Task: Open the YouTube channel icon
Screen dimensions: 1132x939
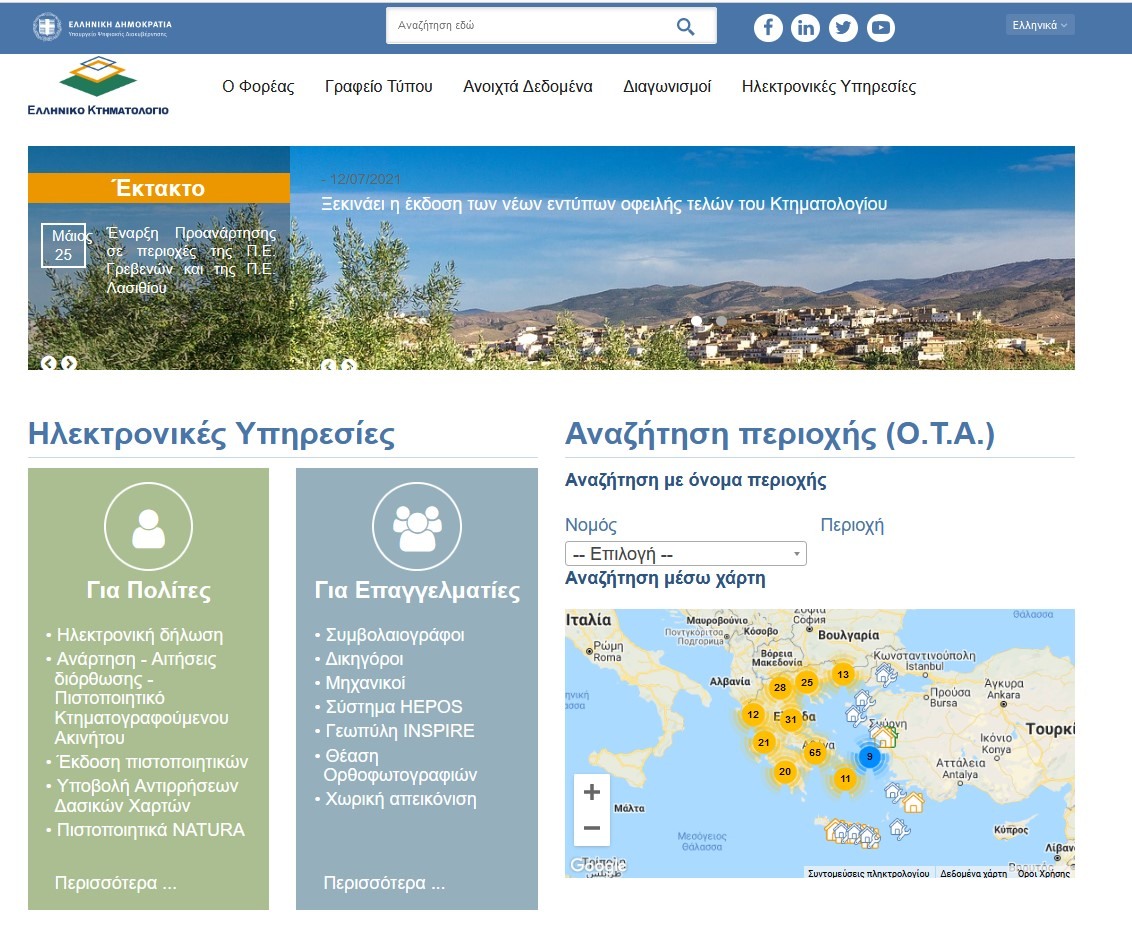Action: pos(881,26)
